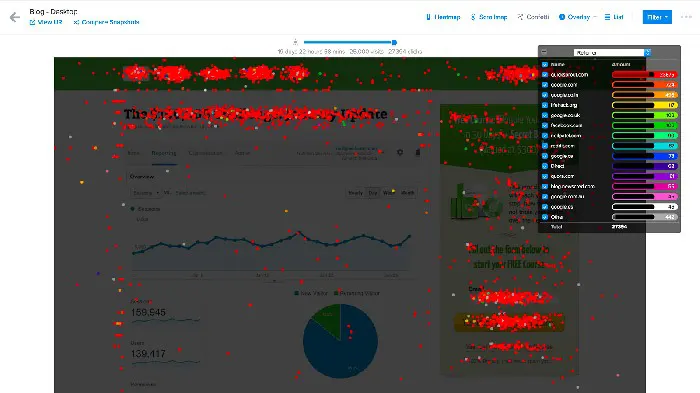
Task: Switch to the Heatmap view
Action: (x=443, y=17)
